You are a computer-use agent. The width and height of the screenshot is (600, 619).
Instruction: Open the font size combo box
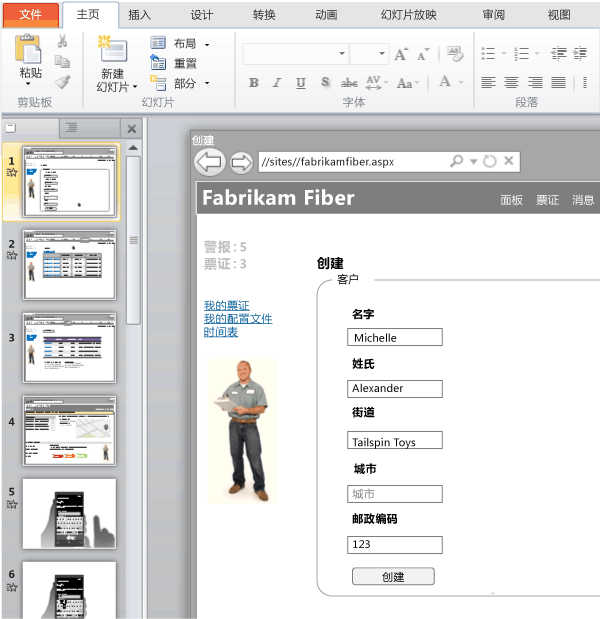[369, 54]
